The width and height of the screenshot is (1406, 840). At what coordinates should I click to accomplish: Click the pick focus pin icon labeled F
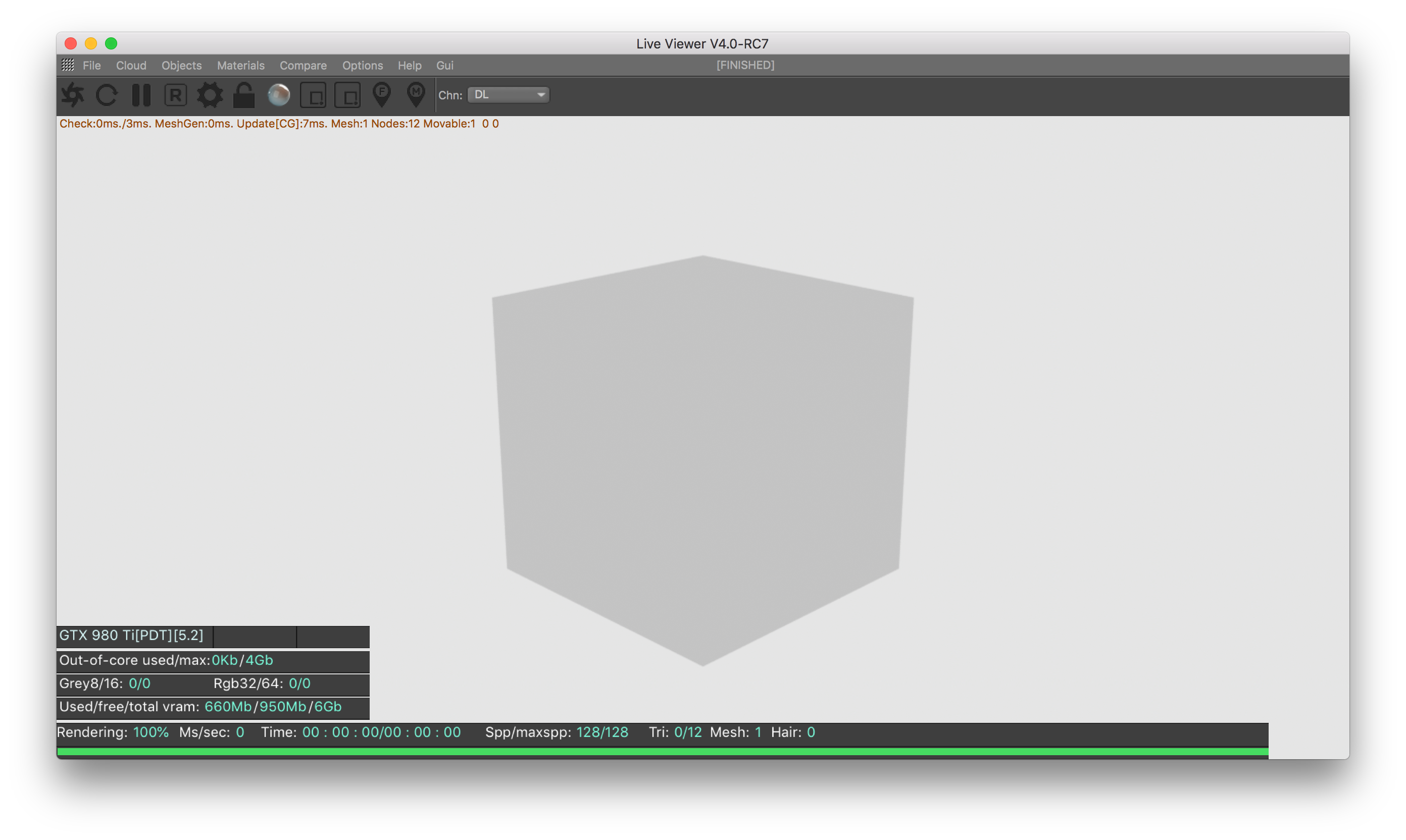coord(382,94)
